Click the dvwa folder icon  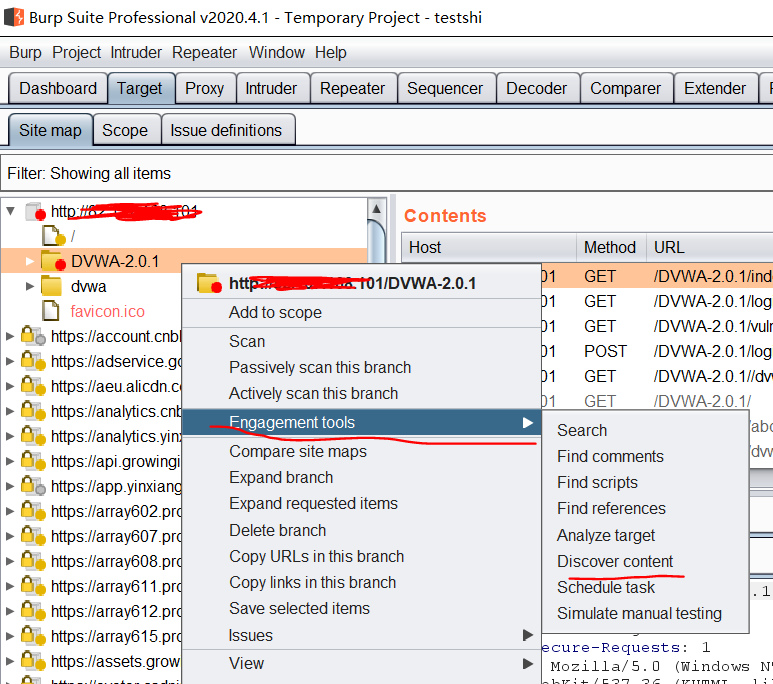point(51,286)
